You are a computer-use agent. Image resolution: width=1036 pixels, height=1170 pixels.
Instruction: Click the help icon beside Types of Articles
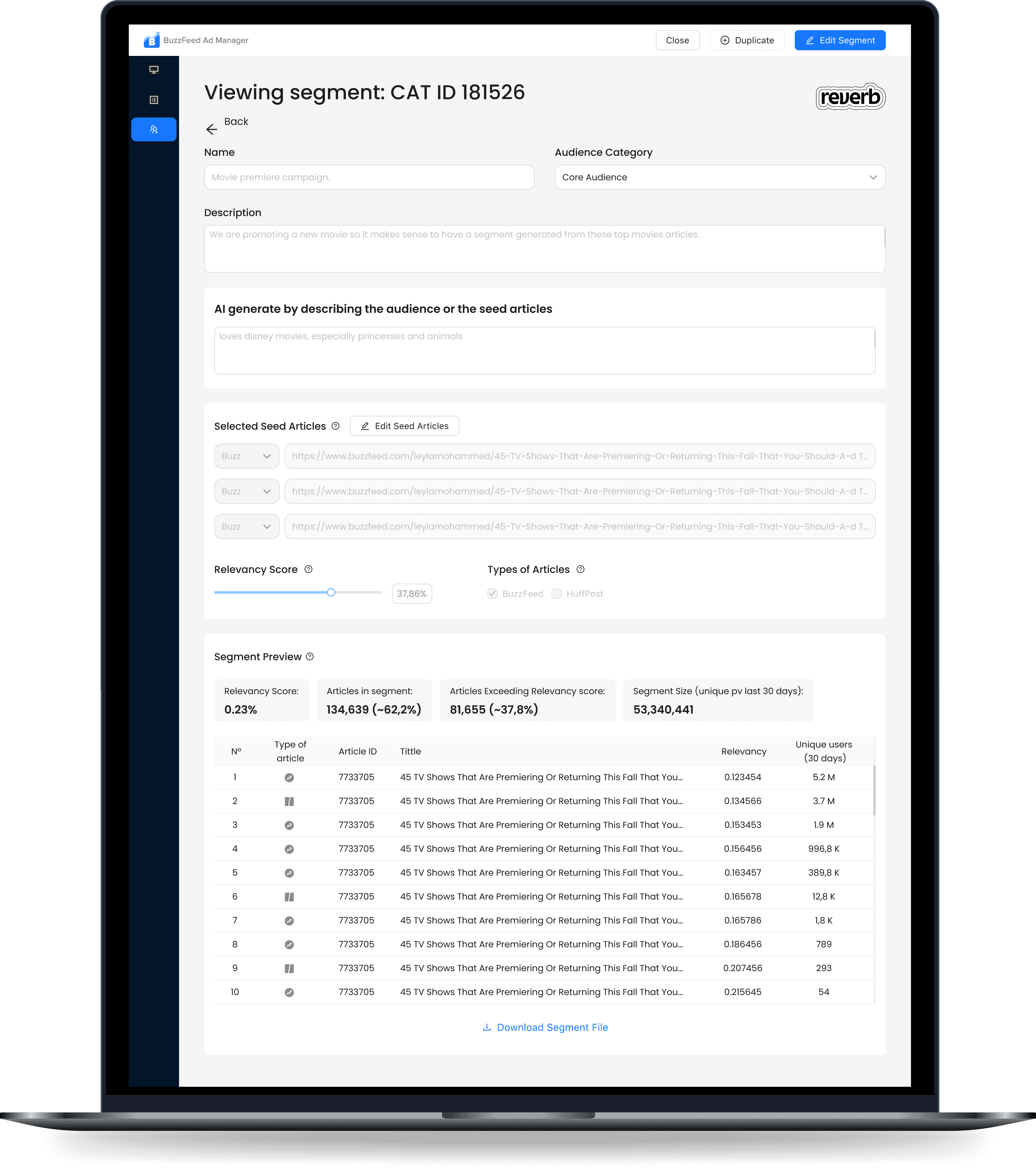pos(581,569)
